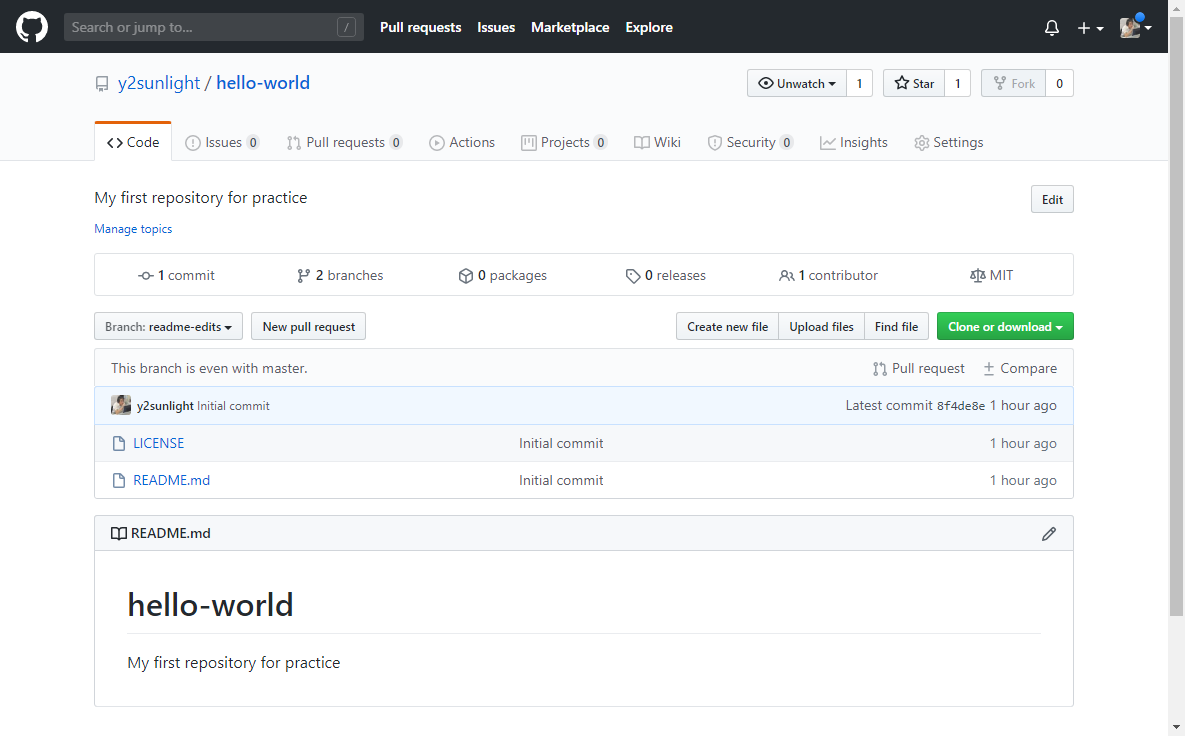The image size is (1185, 736).
Task: Open the user profile avatar menu
Action: (1135, 28)
